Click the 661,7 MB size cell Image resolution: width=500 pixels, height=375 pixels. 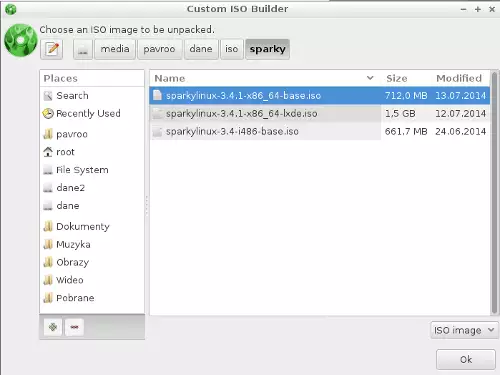(x=406, y=132)
